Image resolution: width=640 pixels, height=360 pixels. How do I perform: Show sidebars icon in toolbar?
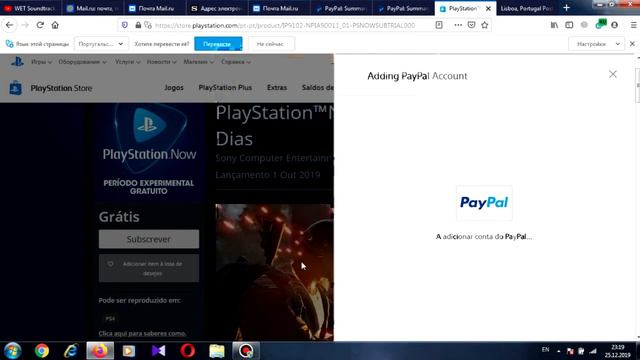(569, 25)
